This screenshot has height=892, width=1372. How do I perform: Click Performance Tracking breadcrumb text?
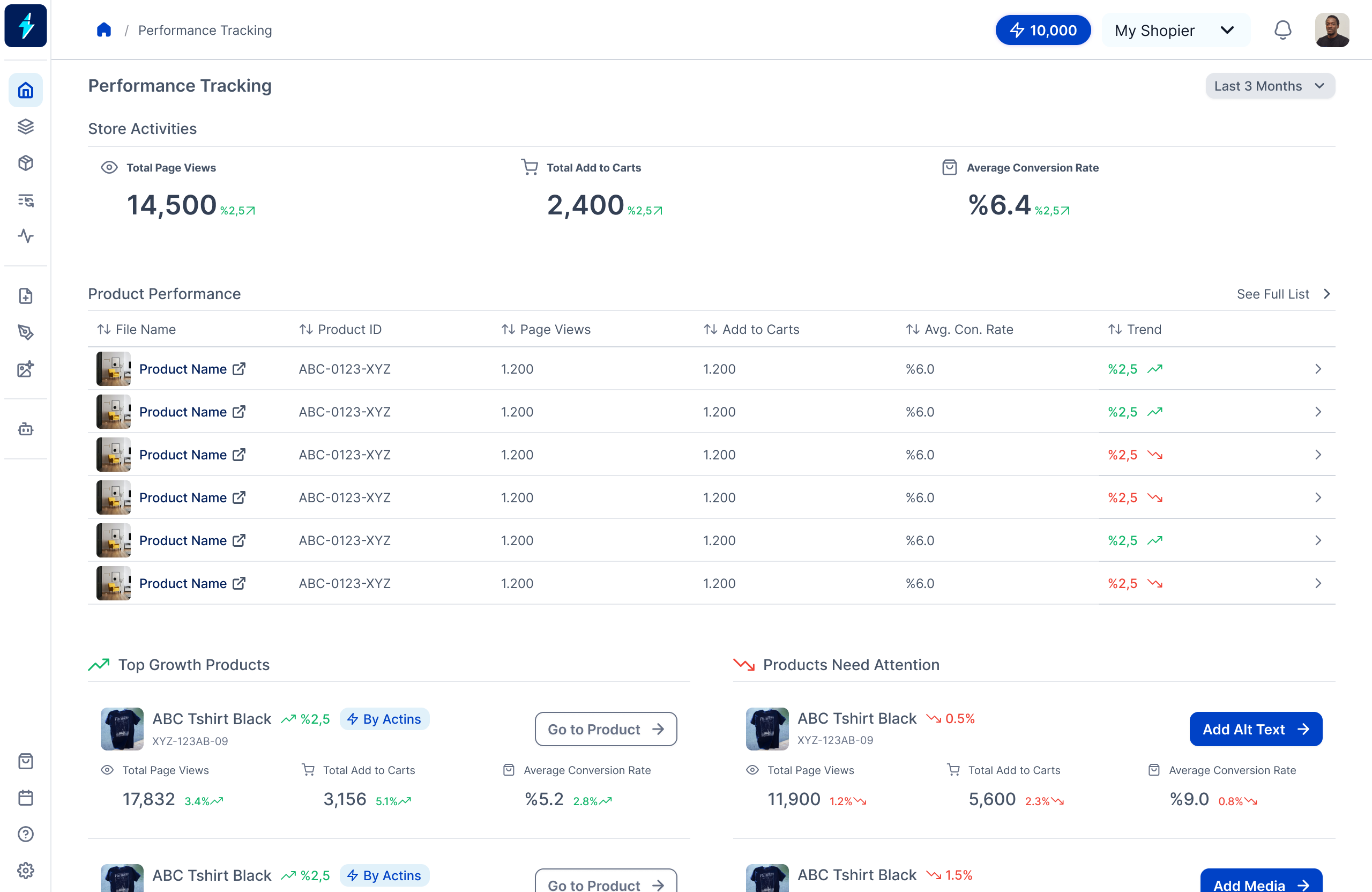(205, 30)
